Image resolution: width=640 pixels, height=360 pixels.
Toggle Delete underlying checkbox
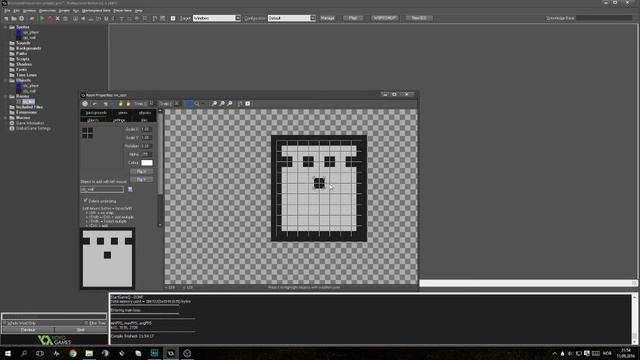coord(85,201)
